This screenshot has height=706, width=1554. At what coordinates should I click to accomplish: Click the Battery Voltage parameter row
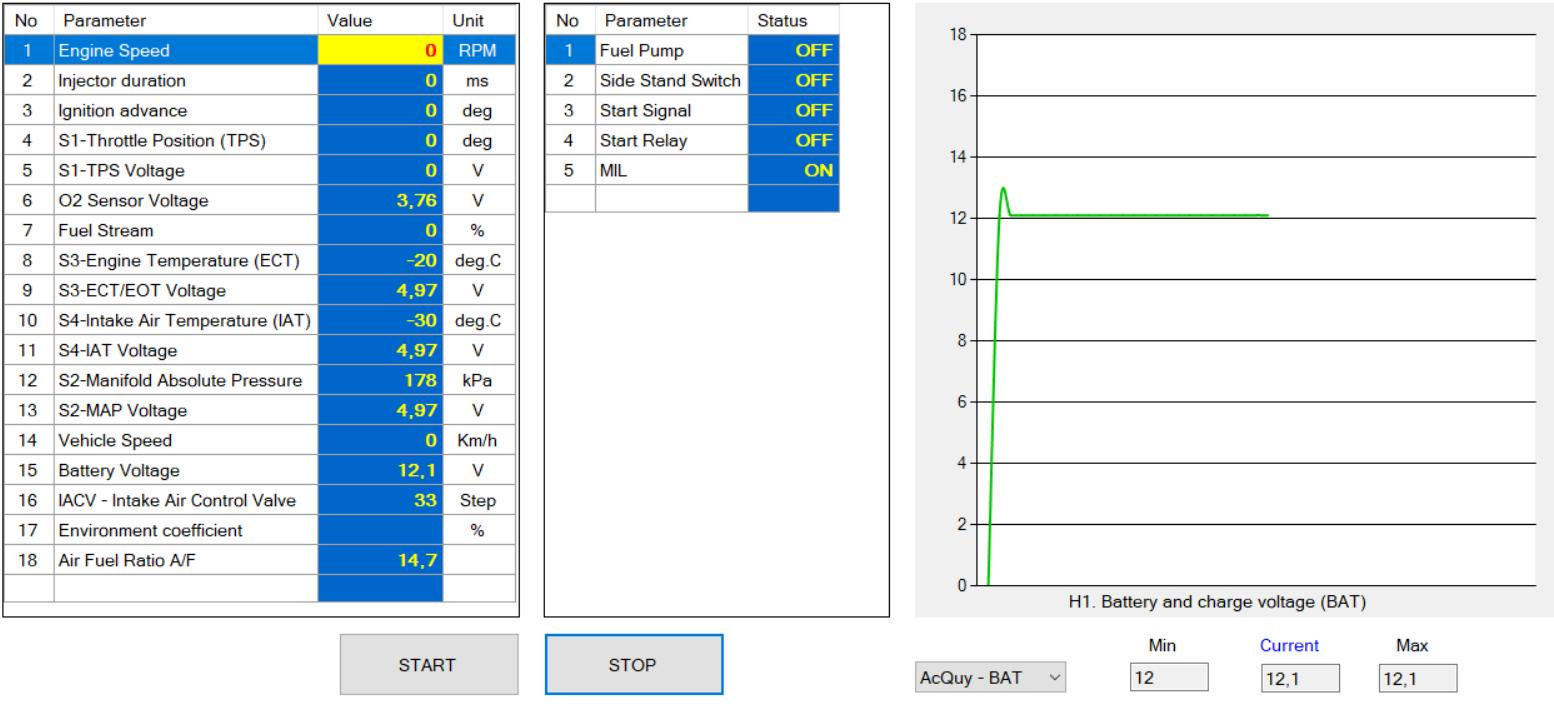185,470
